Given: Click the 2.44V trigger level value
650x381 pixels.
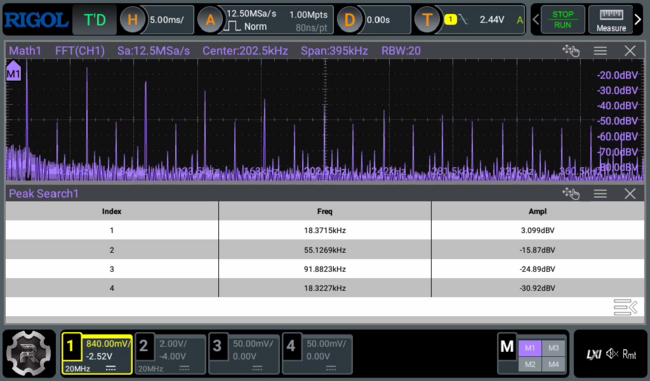Looking at the screenshot, I should coord(492,19).
